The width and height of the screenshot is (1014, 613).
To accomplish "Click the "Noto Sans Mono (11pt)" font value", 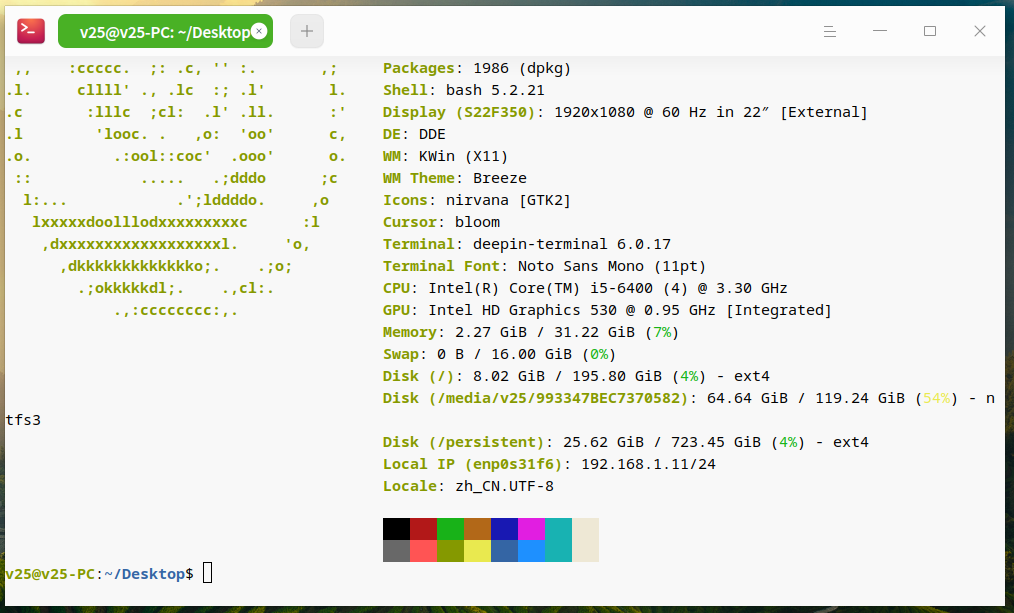I will (x=612, y=266).
